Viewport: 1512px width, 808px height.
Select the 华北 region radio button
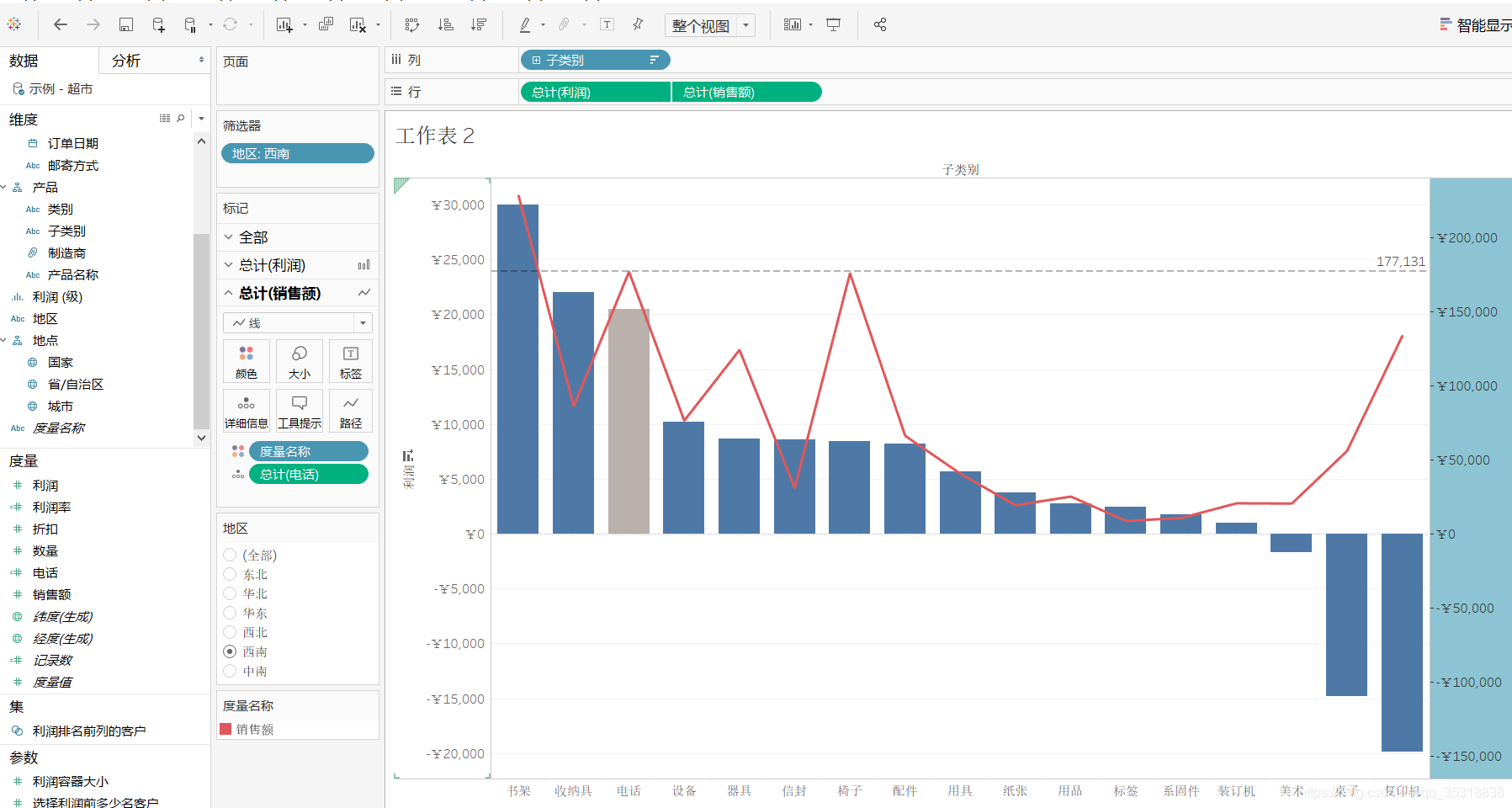click(x=230, y=593)
